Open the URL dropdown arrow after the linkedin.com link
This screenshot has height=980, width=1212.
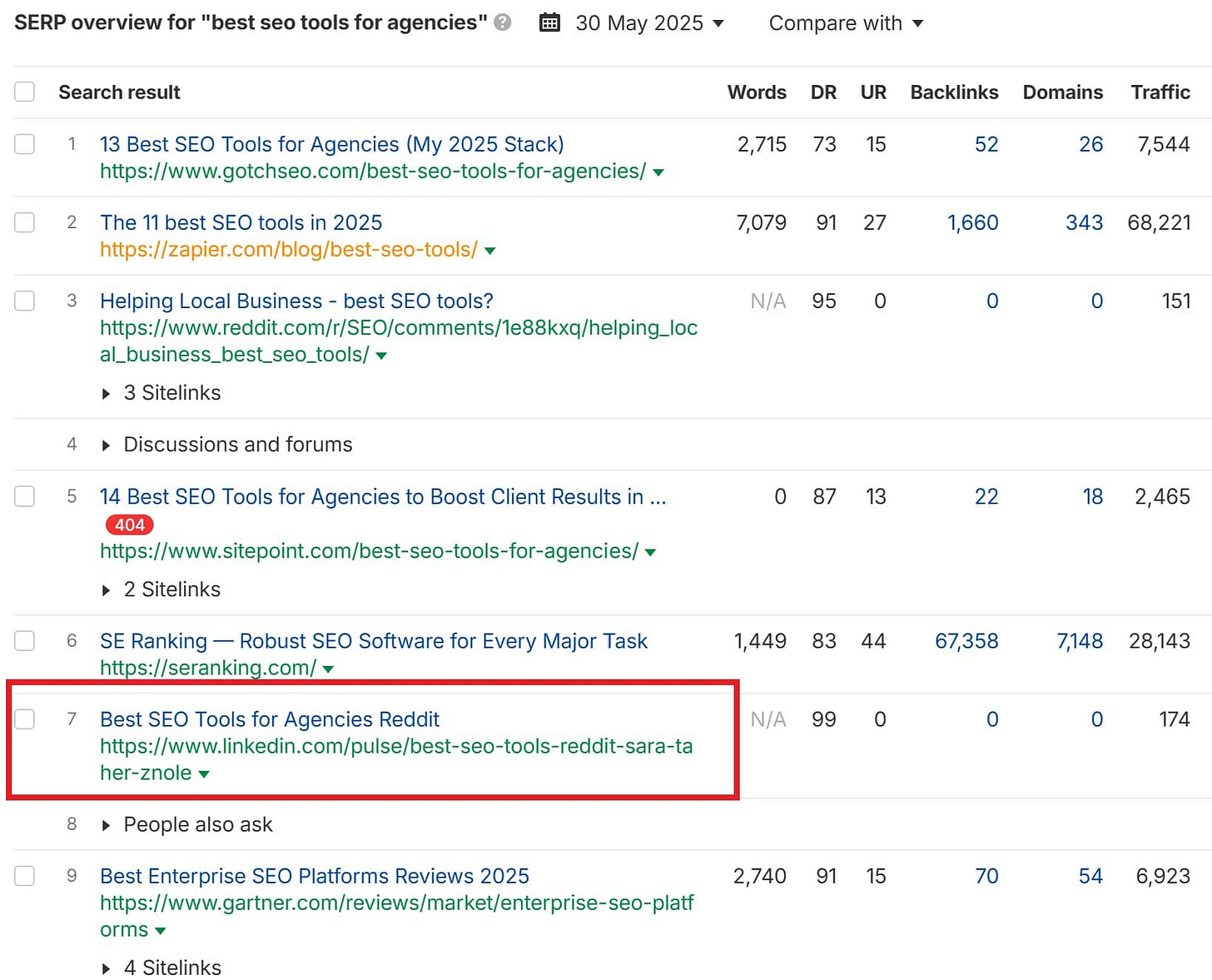[x=204, y=774]
